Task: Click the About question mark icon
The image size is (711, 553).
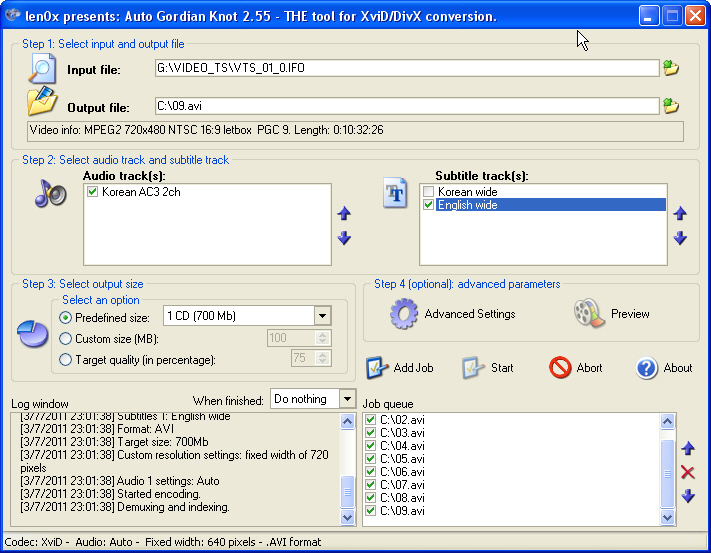Action: [x=647, y=368]
